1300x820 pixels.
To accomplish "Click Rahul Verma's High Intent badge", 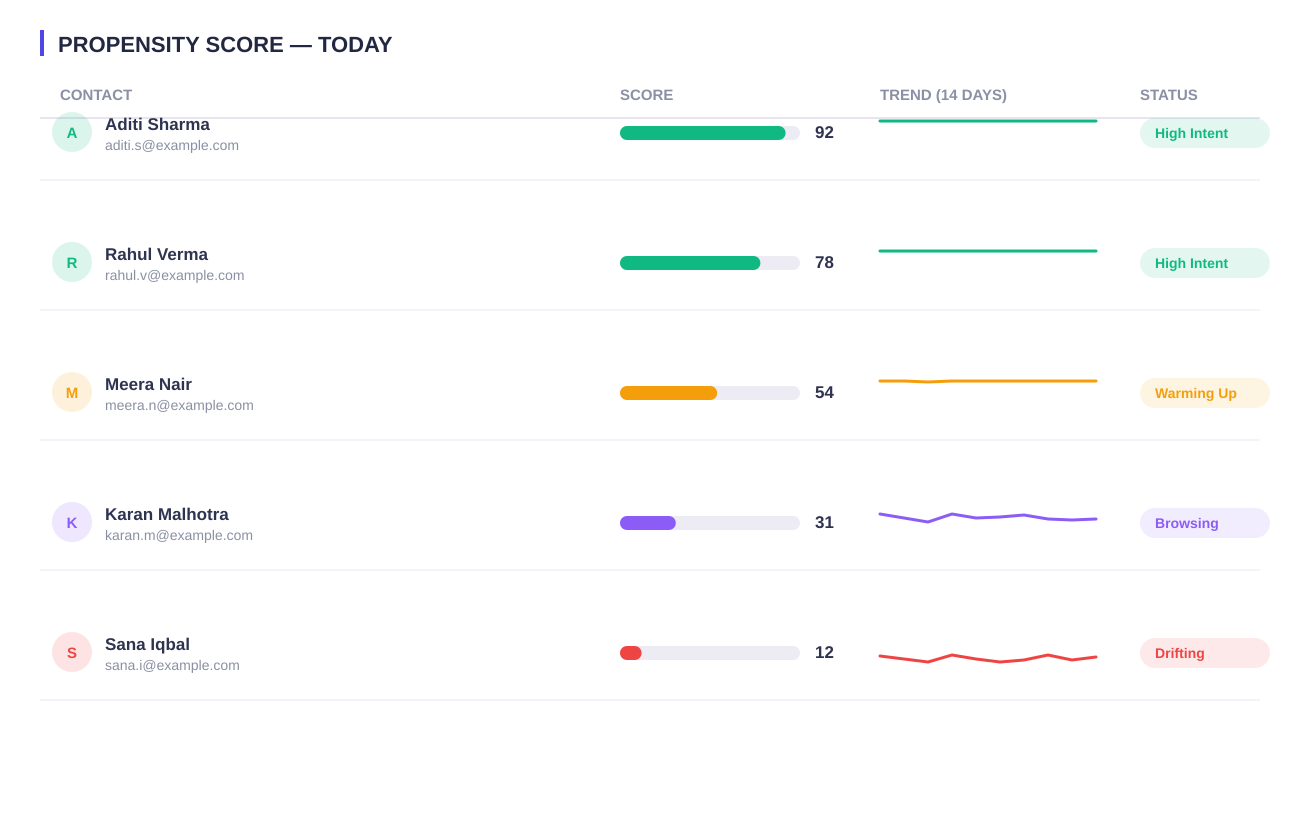I will tap(1205, 263).
